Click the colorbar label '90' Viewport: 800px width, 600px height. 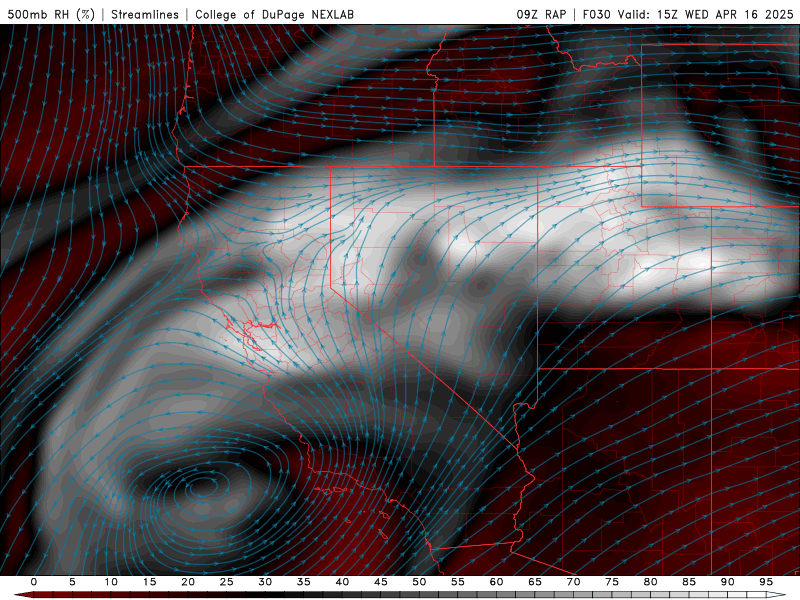tap(728, 582)
